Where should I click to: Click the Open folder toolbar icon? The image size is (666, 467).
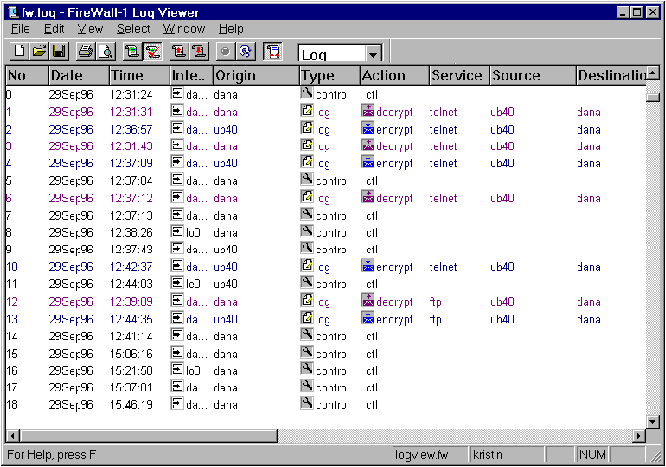point(38,51)
